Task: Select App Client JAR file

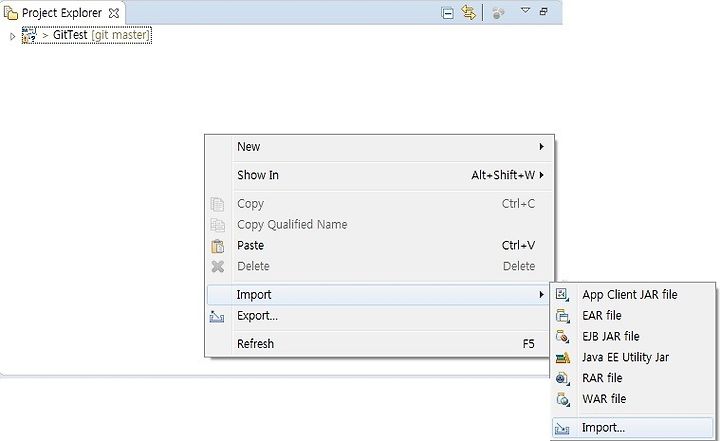Action: (x=633, y=294)
